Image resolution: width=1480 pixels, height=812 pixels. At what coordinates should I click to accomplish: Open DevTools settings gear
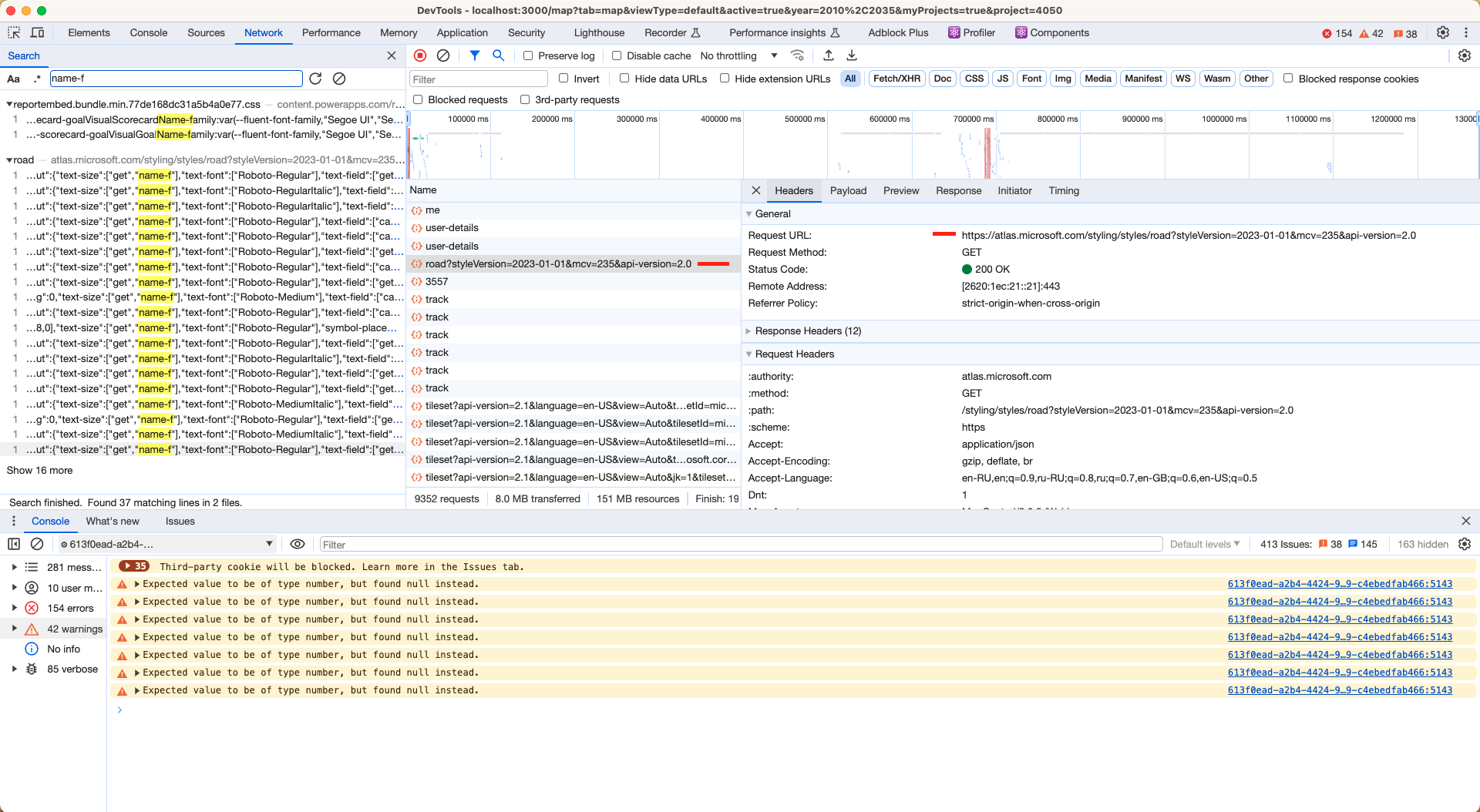tap(1443, 32)
